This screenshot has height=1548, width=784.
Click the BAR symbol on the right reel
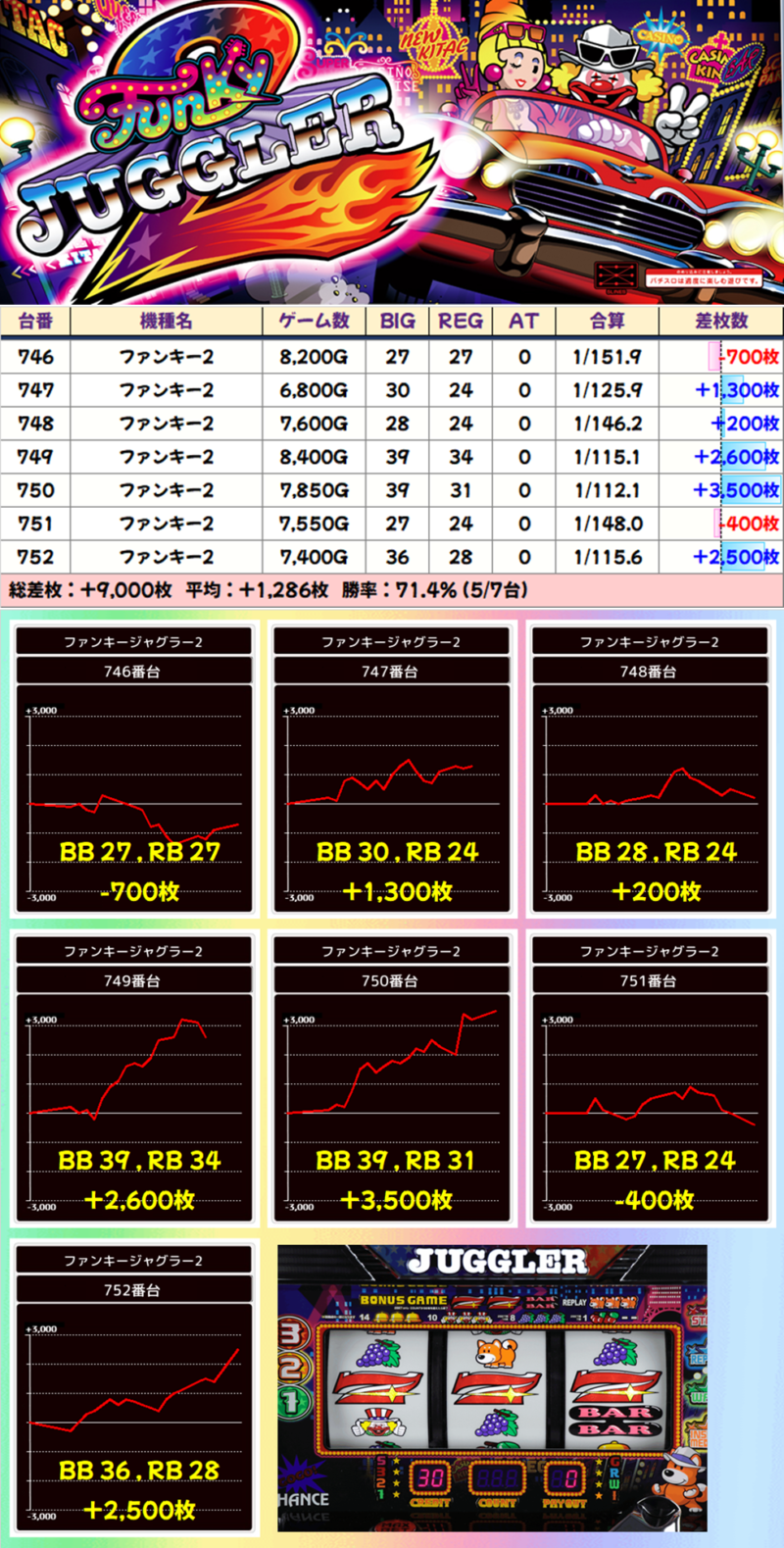pyautogui.click(x=614, y=1421)
